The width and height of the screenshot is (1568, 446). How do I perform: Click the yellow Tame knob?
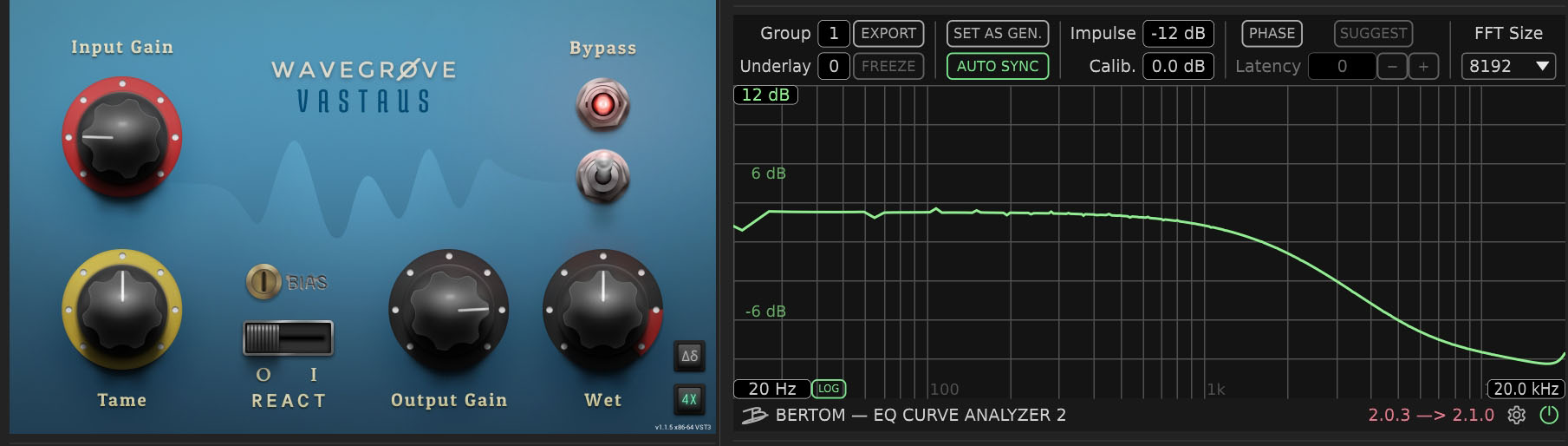click(x=122, y=309)
